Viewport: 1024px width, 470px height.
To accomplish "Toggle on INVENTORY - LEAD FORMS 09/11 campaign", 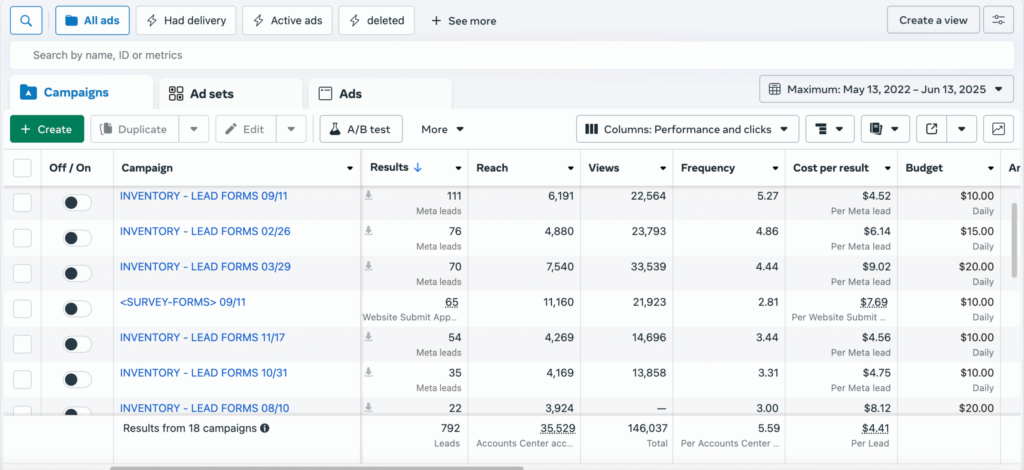I will click(x=76, y=203).
